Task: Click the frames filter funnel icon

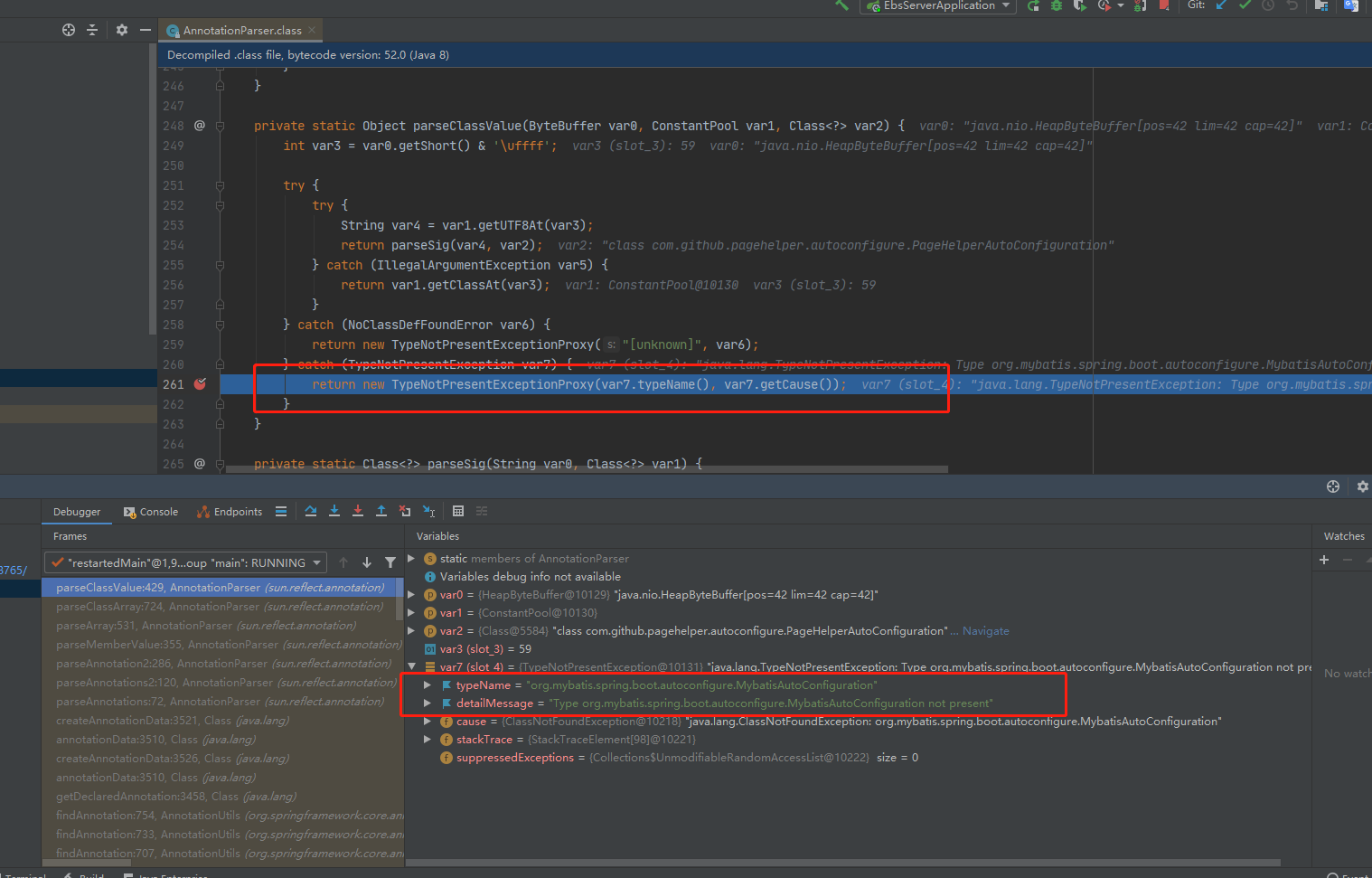Action: pyautogui.click(x=390, y=562)
